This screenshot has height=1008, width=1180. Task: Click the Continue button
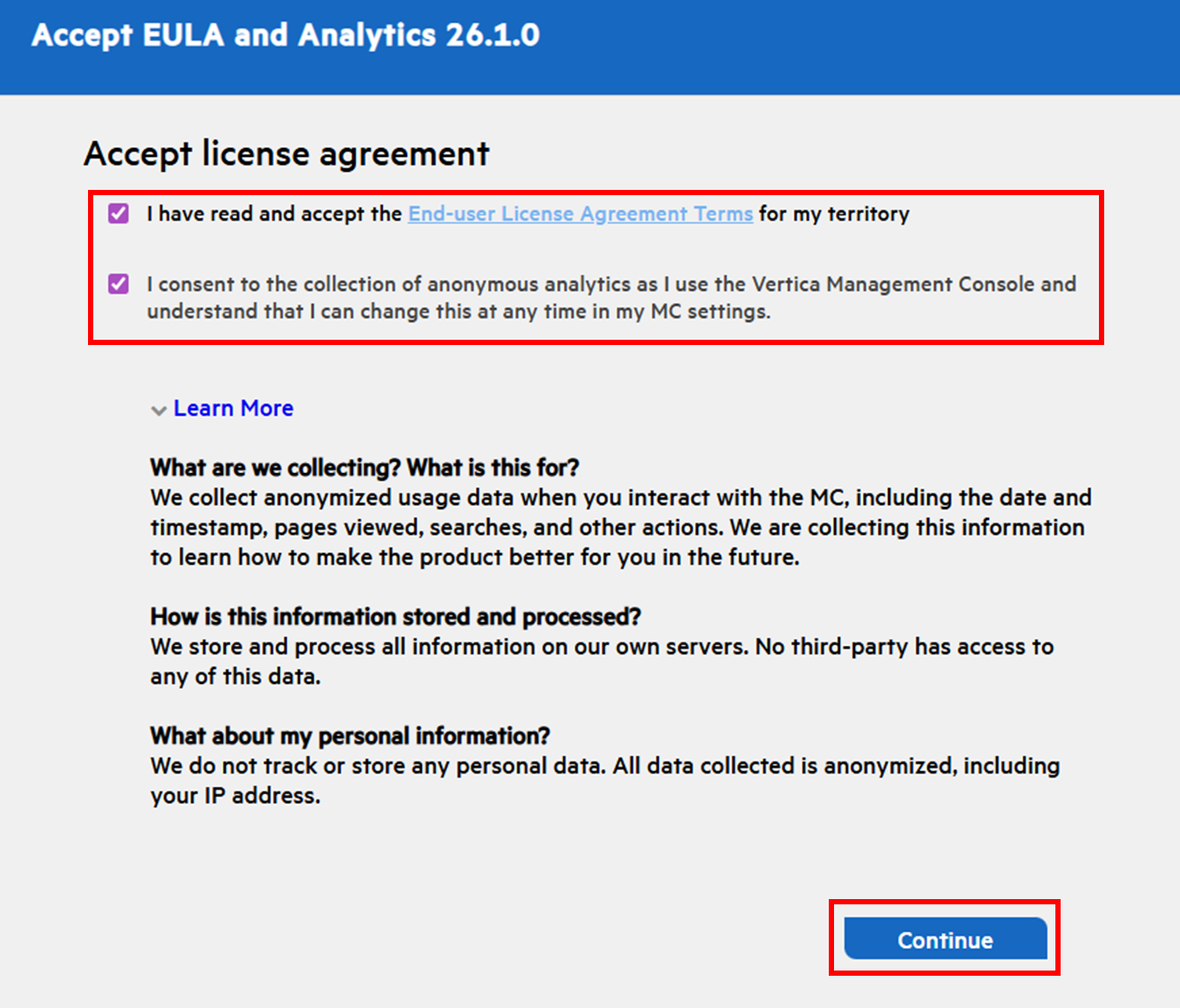click(946, 939)
